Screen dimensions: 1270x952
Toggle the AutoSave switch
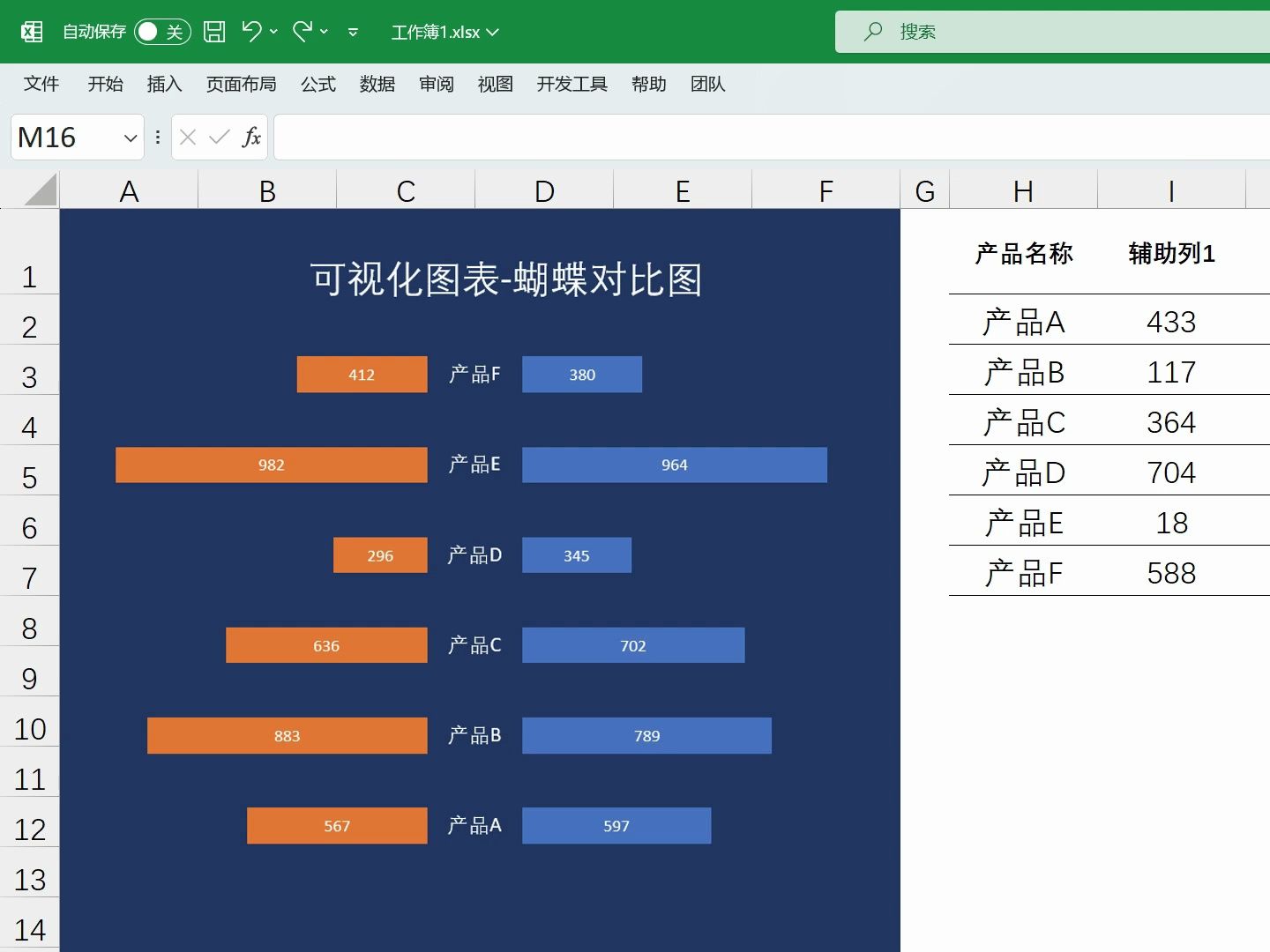coord(162,32)
